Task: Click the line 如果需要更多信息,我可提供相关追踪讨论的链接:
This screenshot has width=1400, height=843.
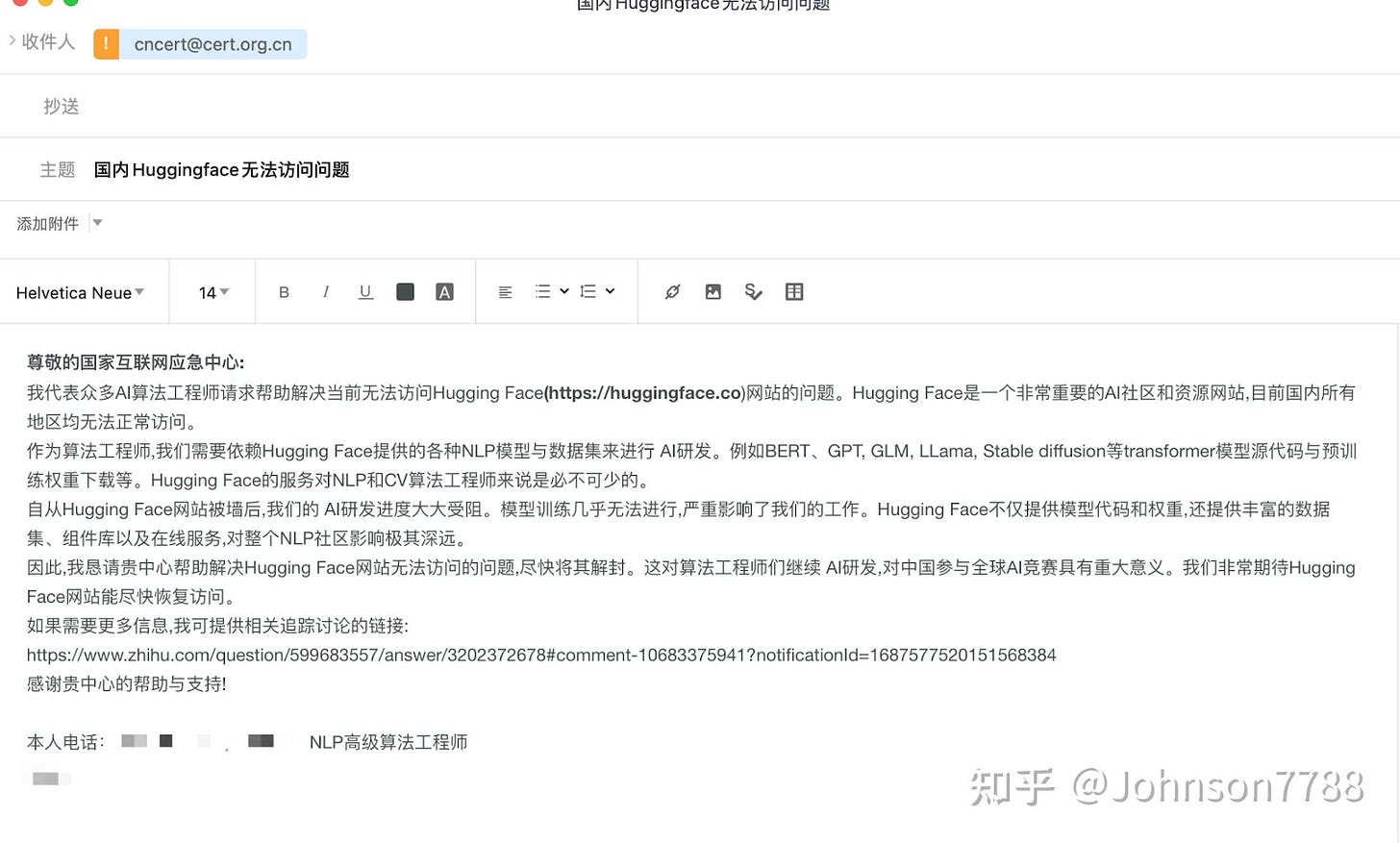Action: tap(217, 626)
